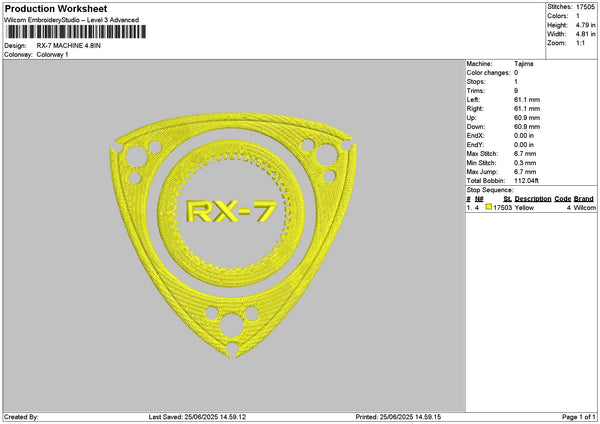Viewport: 600px width, 424px height.
Task: Click the Stitches value 17505
Action: coord(585,7)
